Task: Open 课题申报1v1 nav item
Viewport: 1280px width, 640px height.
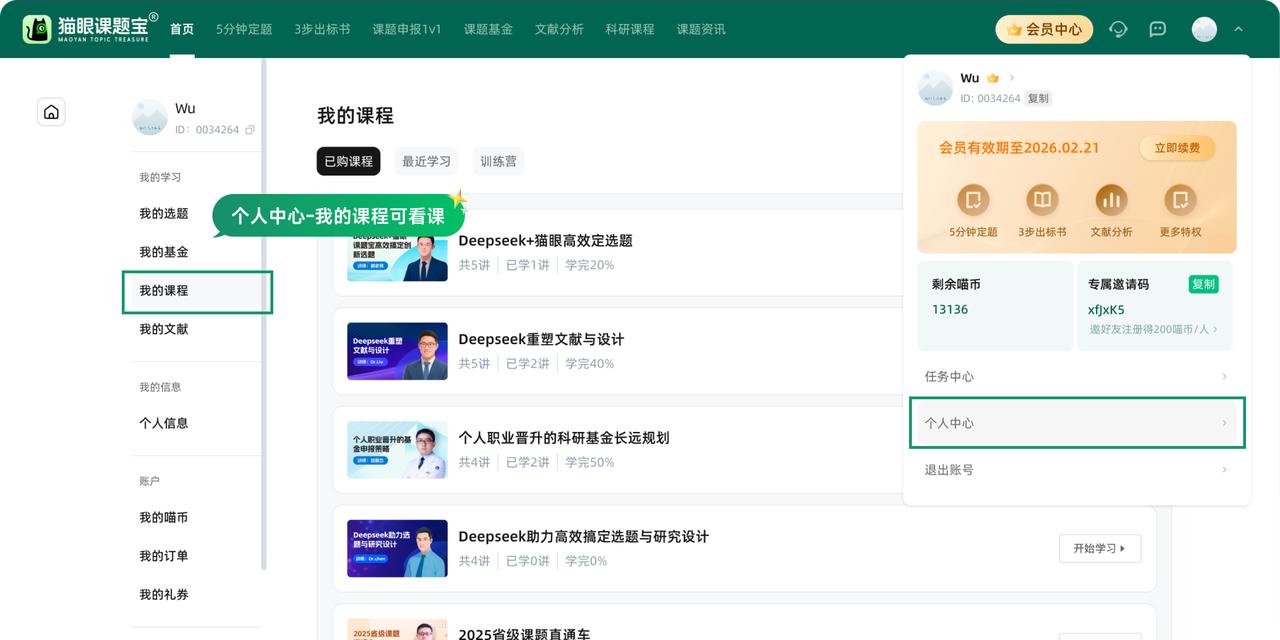Action: click(407, 29)
